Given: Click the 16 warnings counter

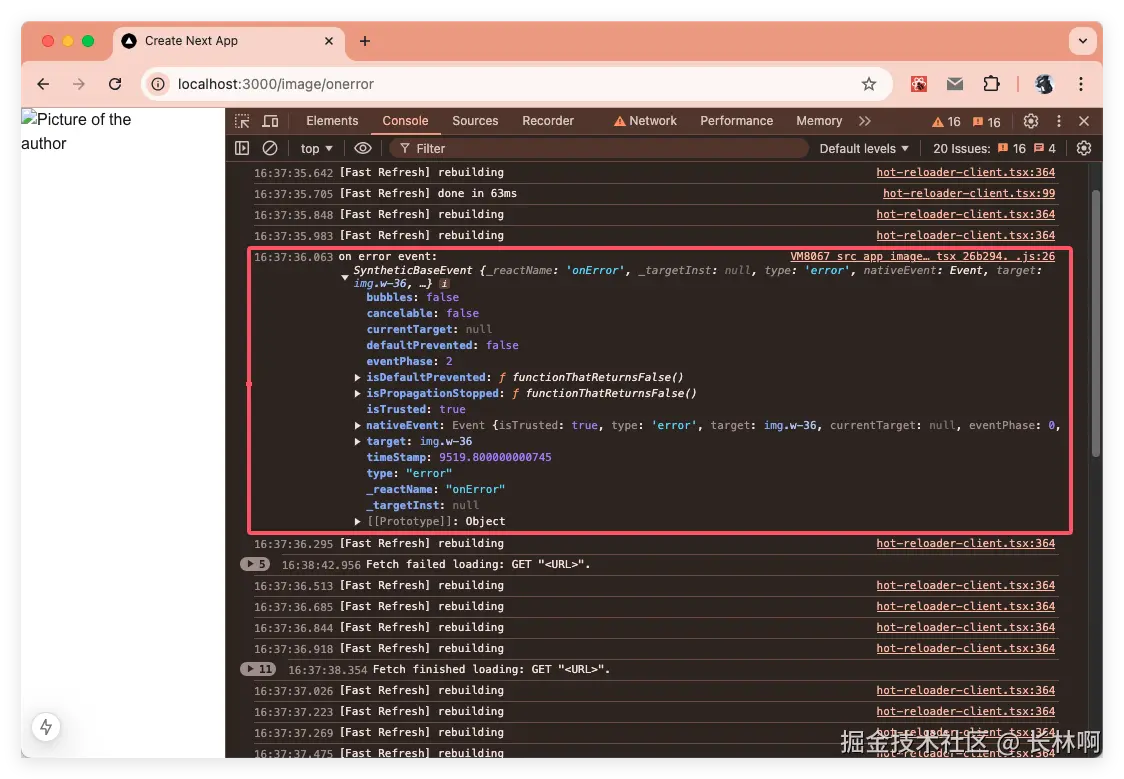Looking at the screenshot, I should point(946,122).
